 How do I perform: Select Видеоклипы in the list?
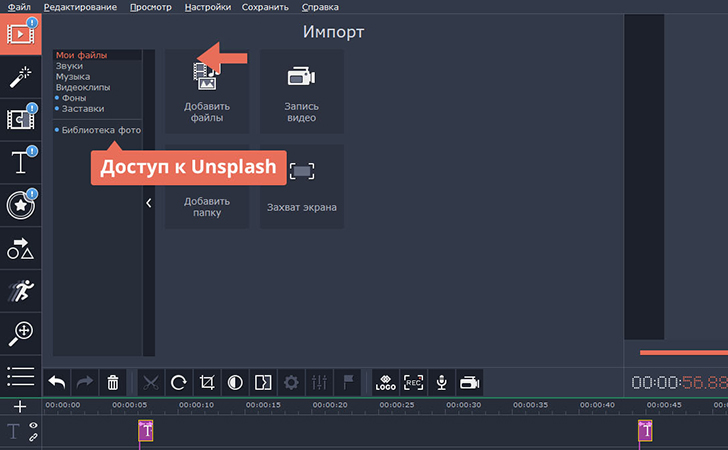tap(83, 87)
